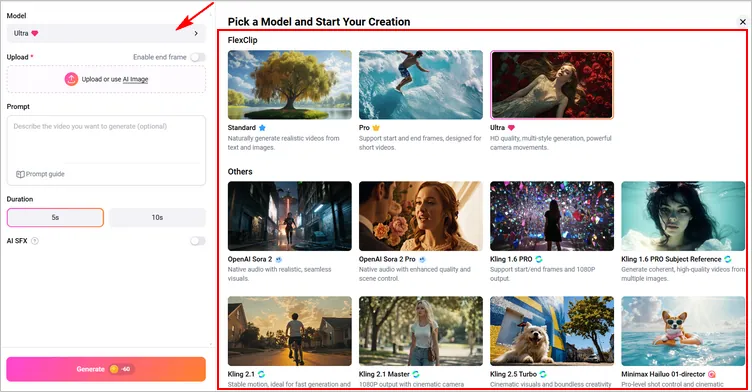The image size is (752, 392).
Task: Click the crown icon next to Pro
Action: pyautogui.click(x=376, y=128)
